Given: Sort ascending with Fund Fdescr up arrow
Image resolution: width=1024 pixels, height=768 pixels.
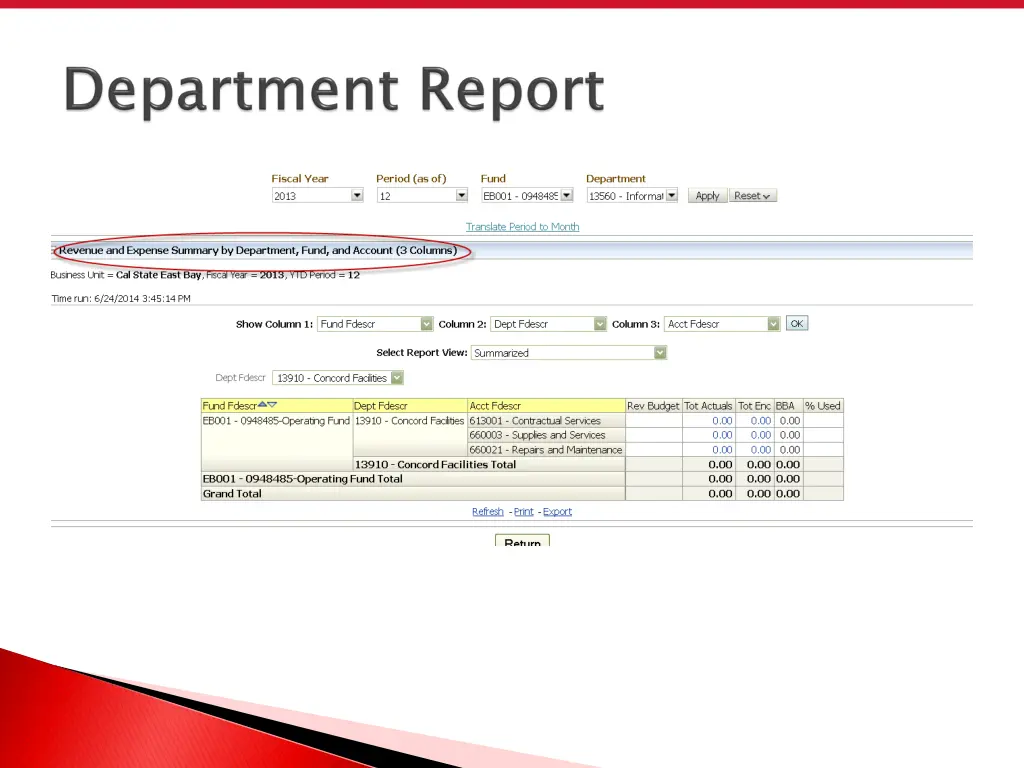Looking at the screenshot, I should tap(263, 404).
